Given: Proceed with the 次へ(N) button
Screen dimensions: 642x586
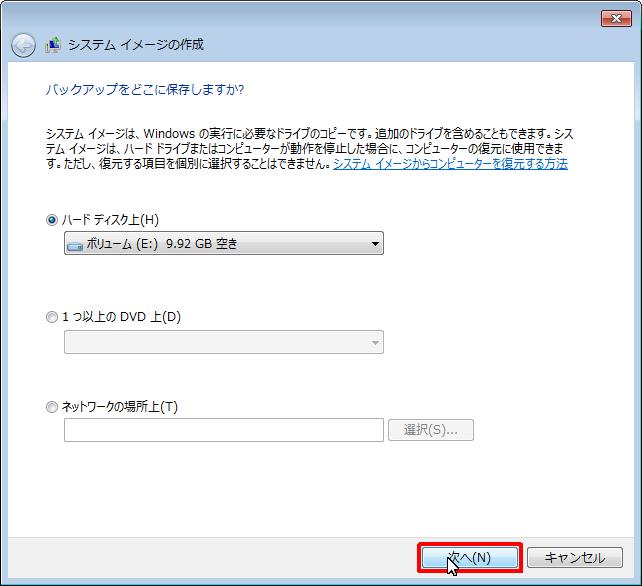Looking at the screenshot, I should point(470,558).
